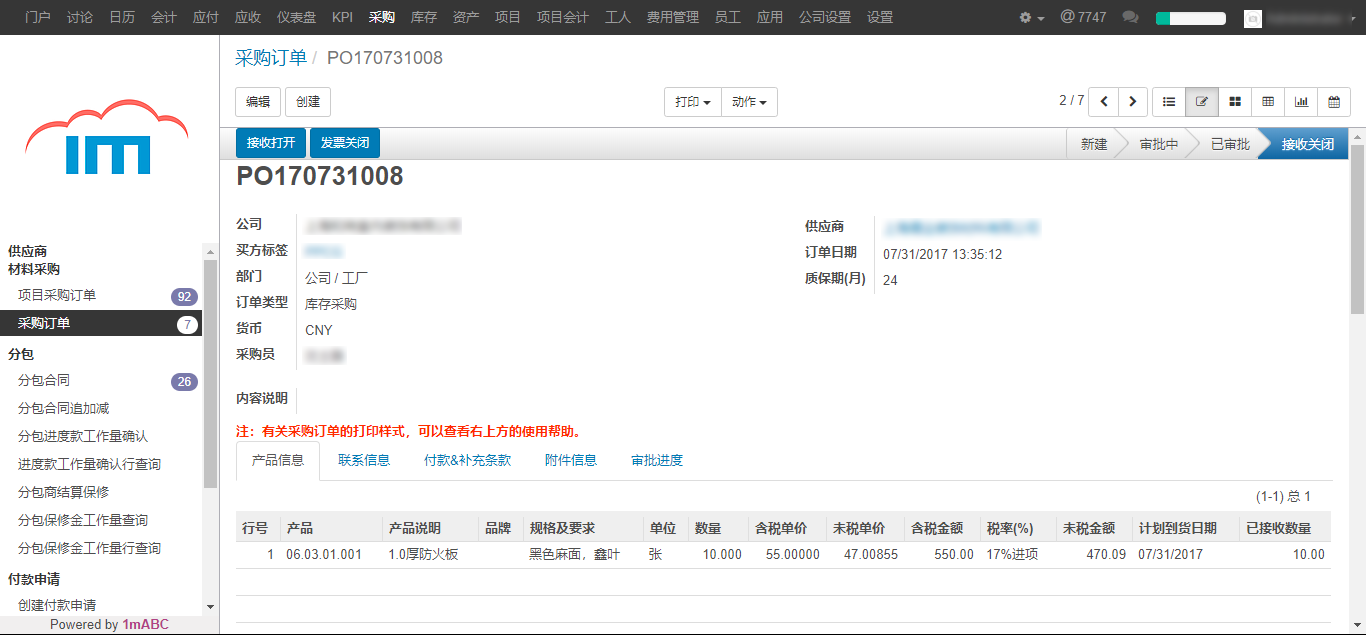
Task: Click the 1m cloud logo
Action: 107,138
